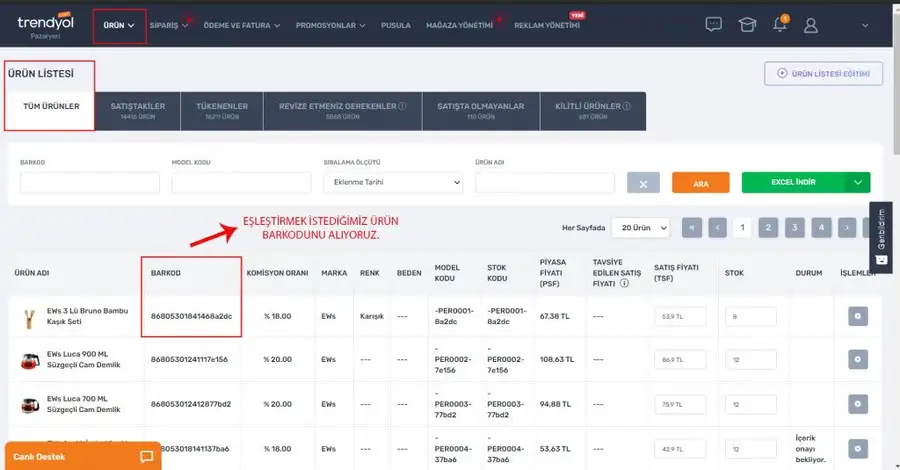Clear filters with the gray X button
This screenshot has width=900, height=470.
point(643,183)
